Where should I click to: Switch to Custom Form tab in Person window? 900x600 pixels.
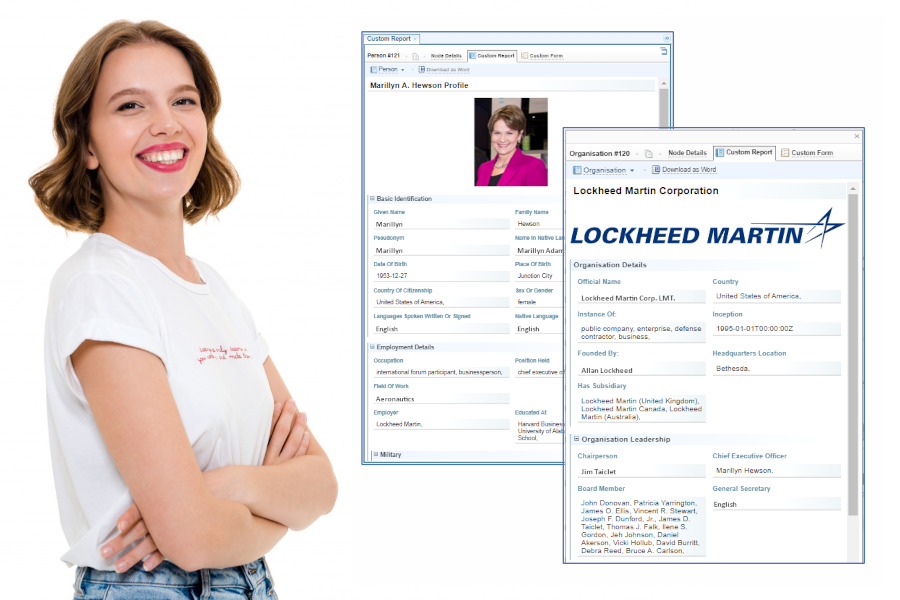tap(542, 56)
